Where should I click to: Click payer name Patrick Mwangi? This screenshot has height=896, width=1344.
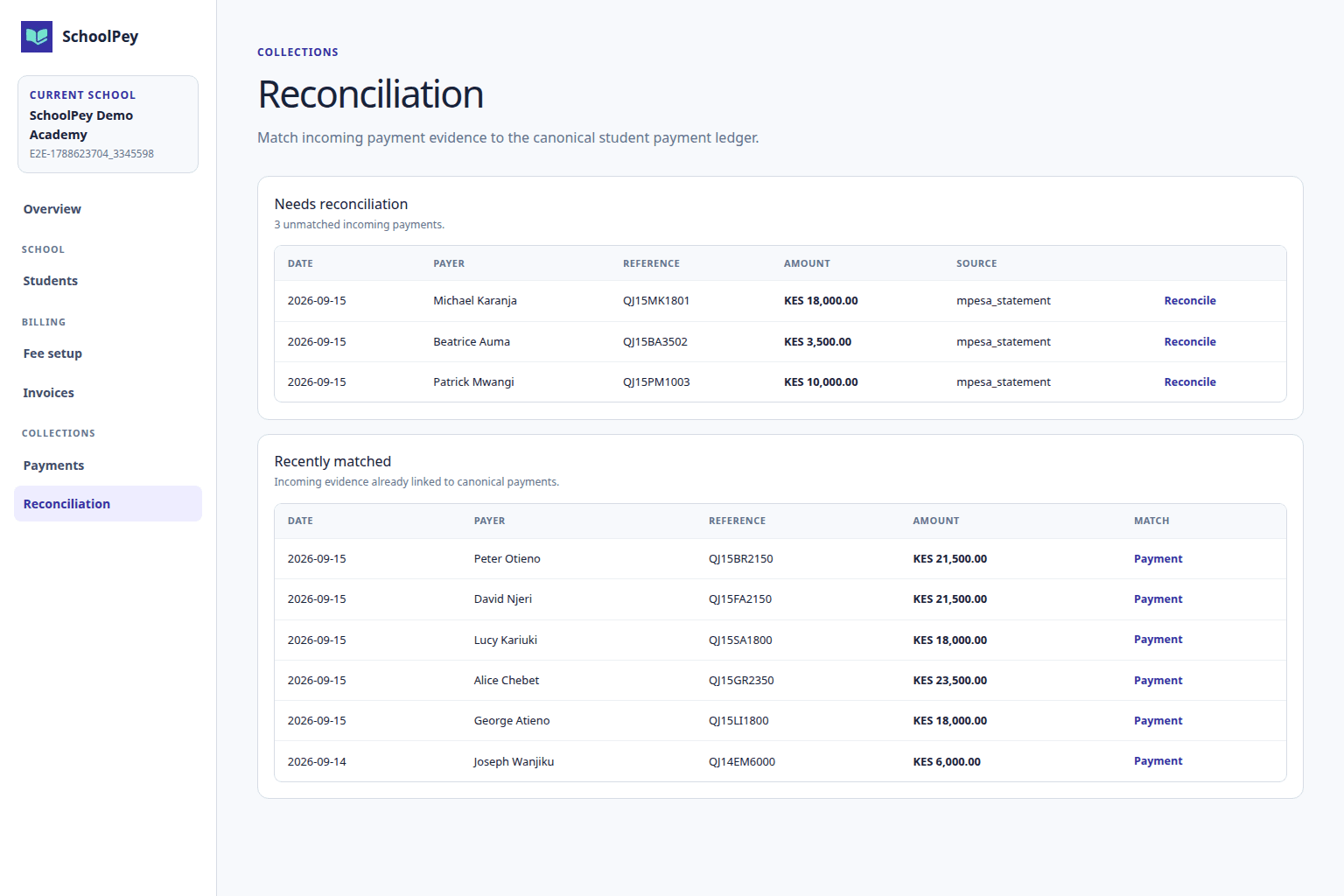pos(473,382)
